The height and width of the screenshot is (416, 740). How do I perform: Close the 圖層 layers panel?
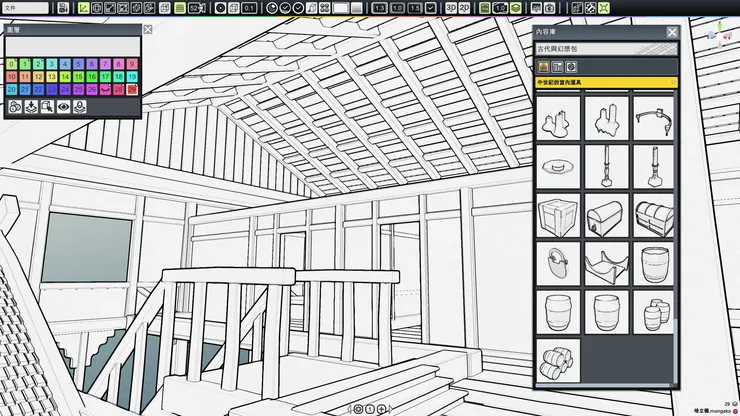(148, 29)
